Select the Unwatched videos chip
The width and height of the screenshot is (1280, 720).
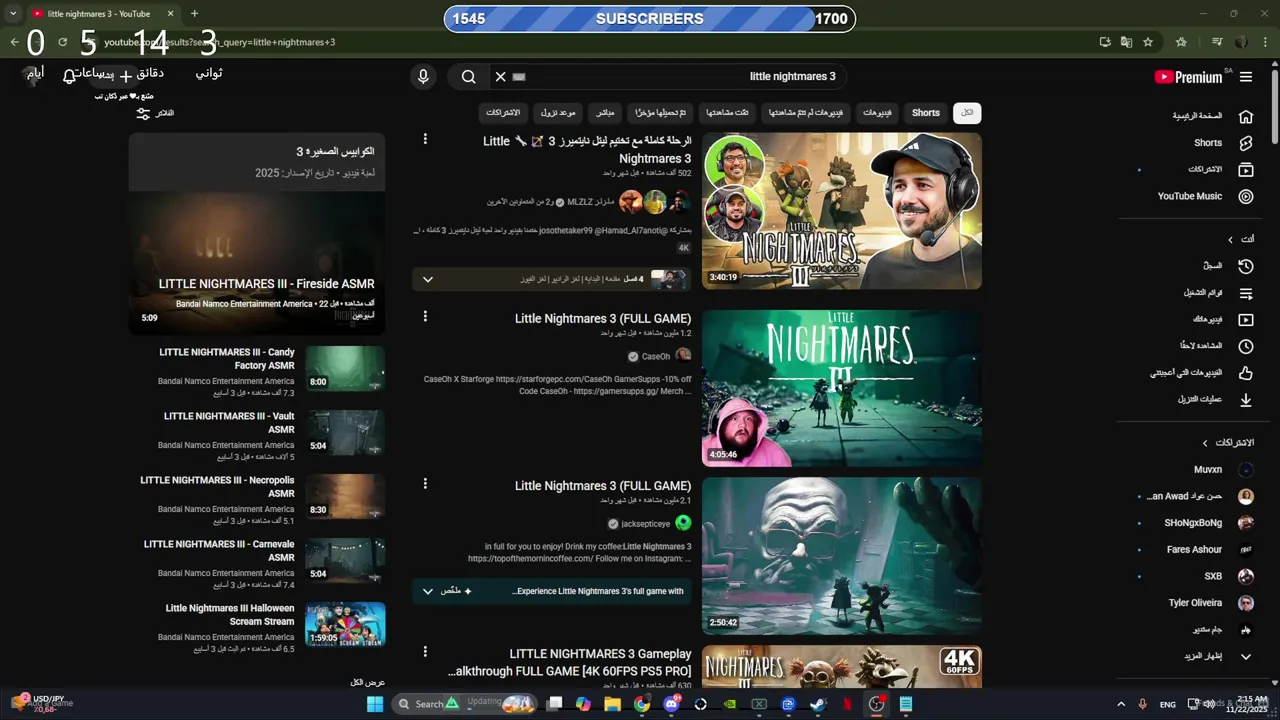click(x=805, y=113)
